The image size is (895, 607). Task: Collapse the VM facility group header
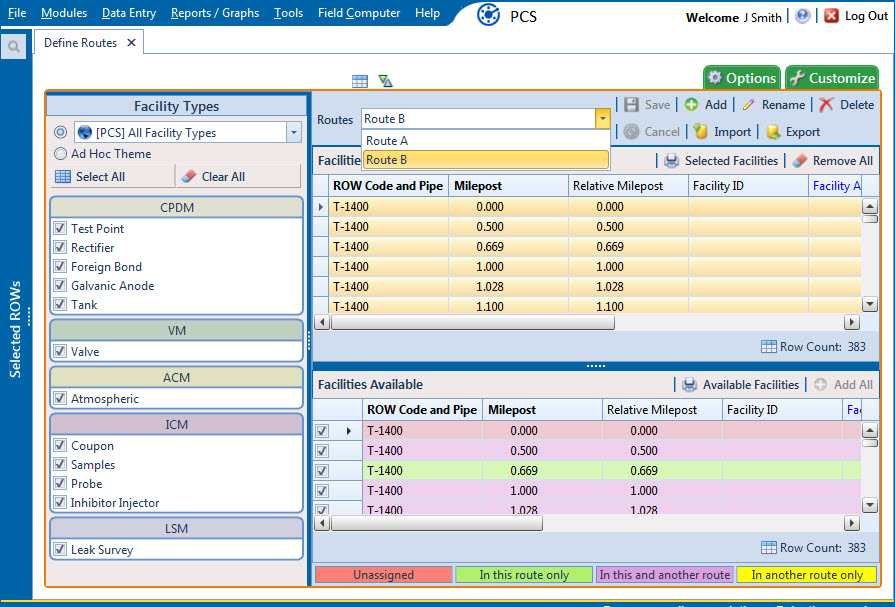176,331
